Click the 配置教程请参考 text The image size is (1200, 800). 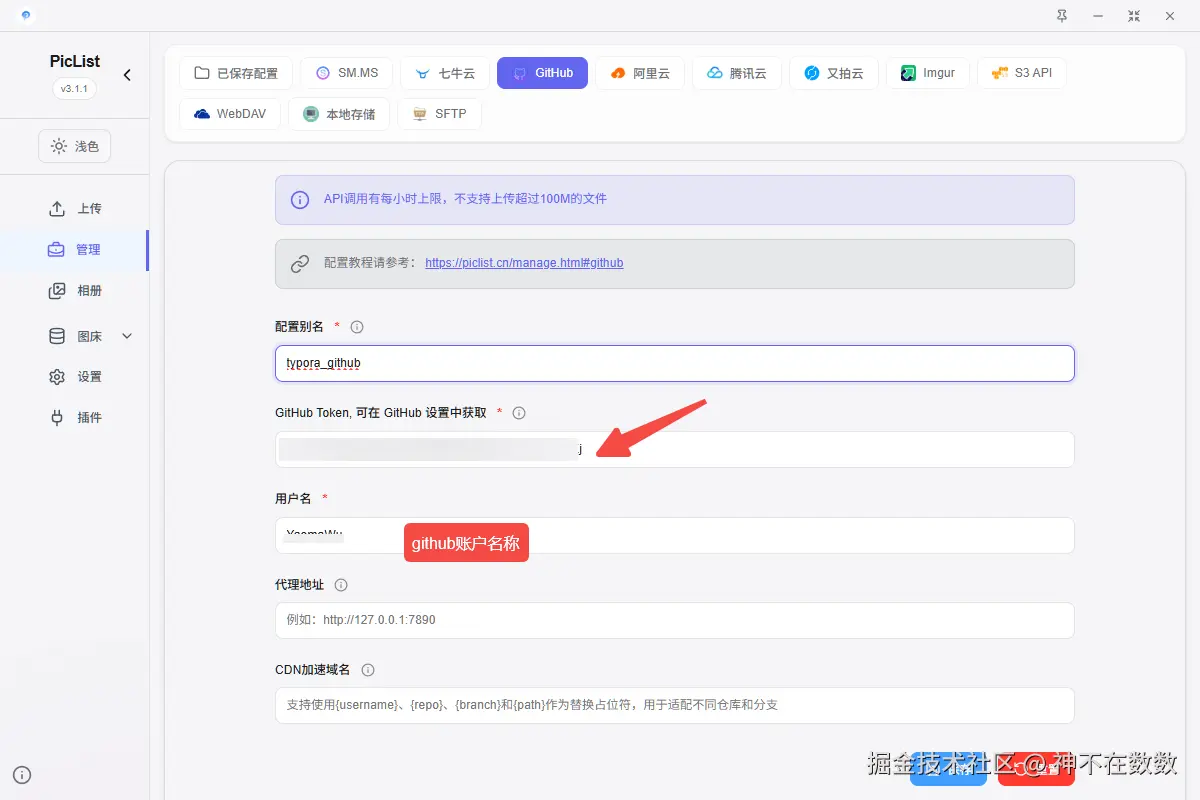369,263
